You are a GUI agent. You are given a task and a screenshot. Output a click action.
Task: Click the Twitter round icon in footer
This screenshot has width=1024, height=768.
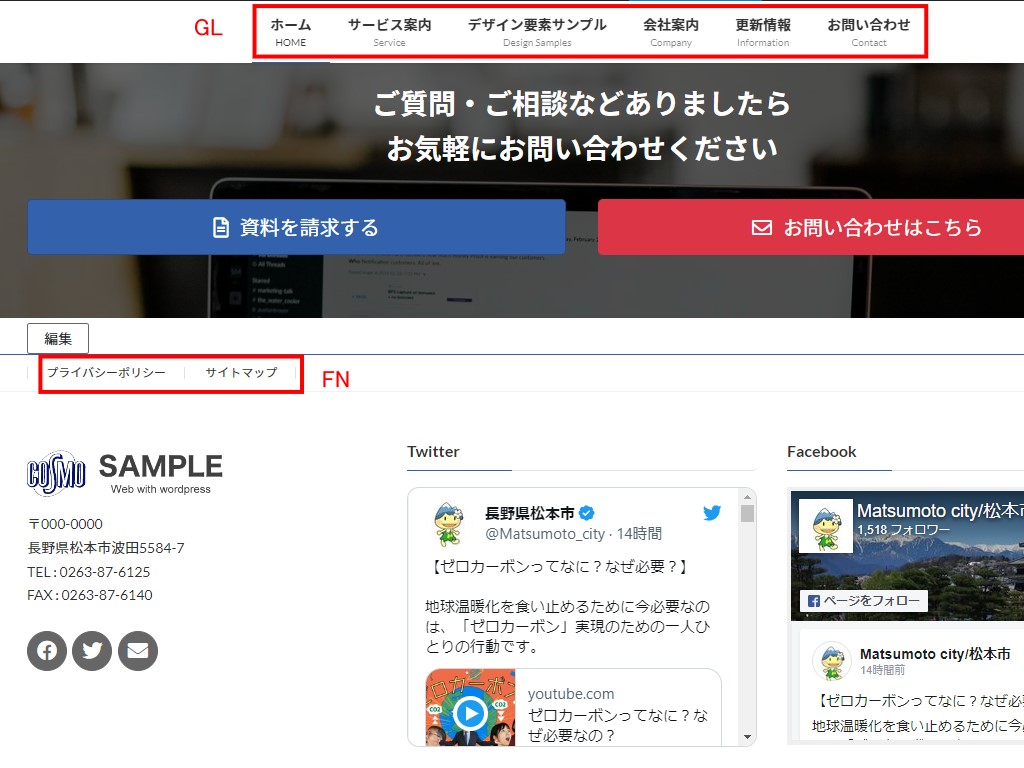[92, 651]
